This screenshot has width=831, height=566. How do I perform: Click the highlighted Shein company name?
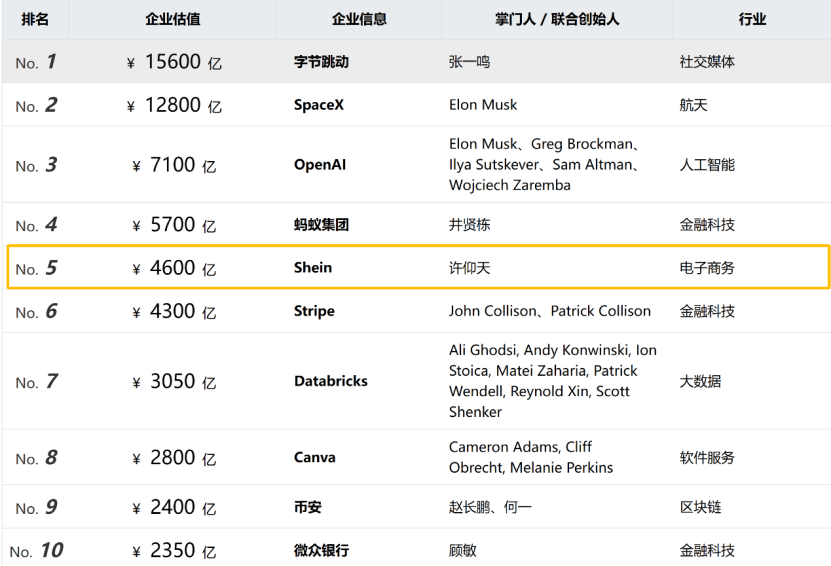313,268
